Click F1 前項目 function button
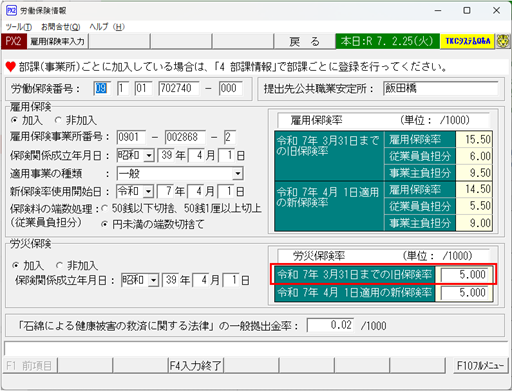512x391 pixels. (x=29, y=366)
